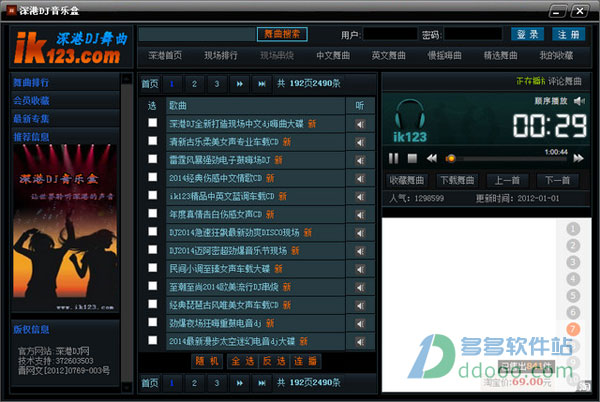The height and width of the screenshot is (402, 600).
Task: Play 清新古乐柔美女声专业车载CD via speaker icon
Action: [x=360, y=142]
